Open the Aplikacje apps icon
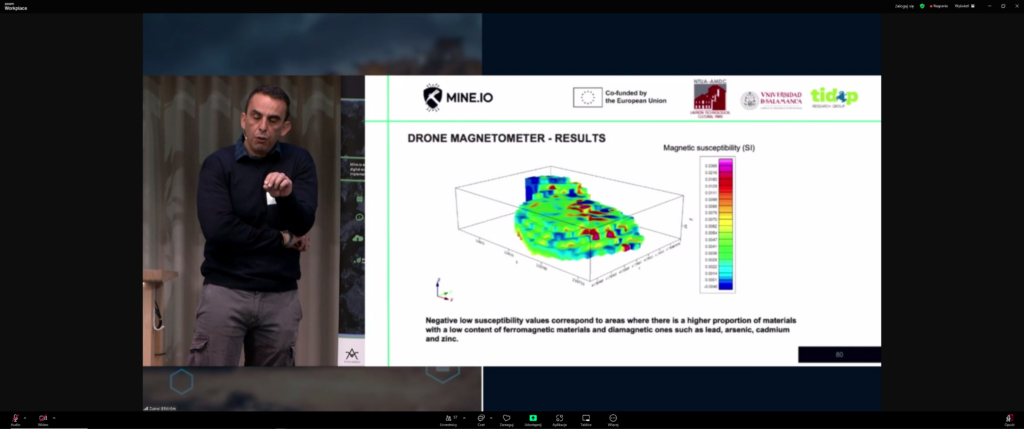Screen dimensions: 1024x429 (x=560, y=417)
